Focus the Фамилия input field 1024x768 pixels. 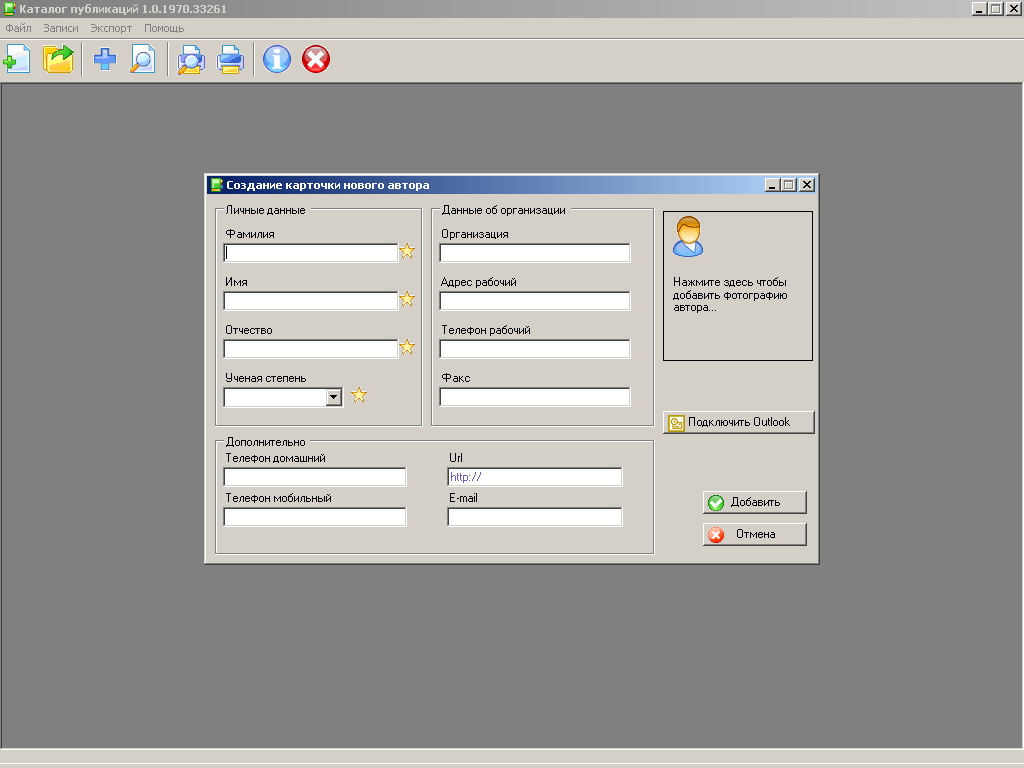311,253
